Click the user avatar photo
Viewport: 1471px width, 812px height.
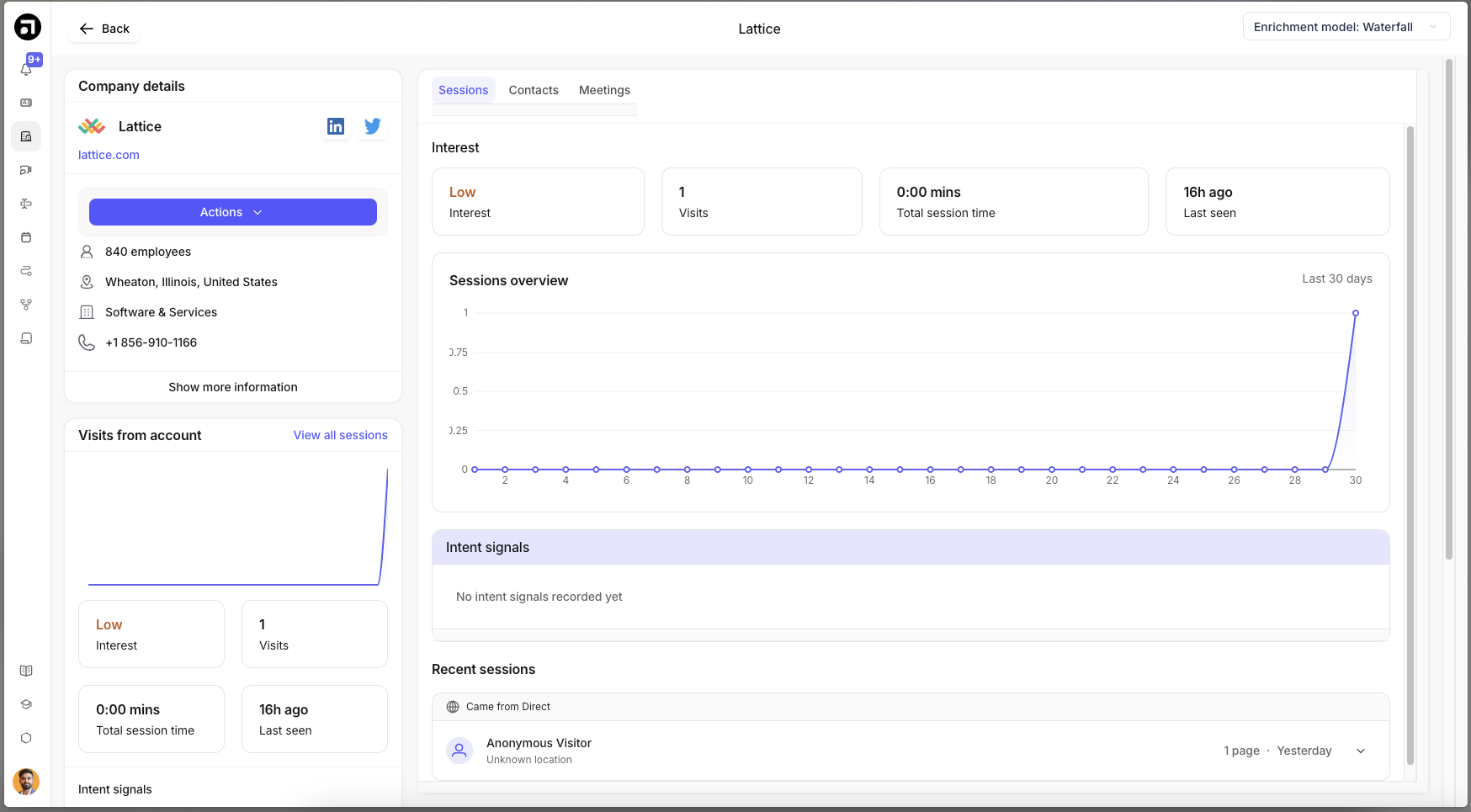pyautogui.click(x=26, y=782)
